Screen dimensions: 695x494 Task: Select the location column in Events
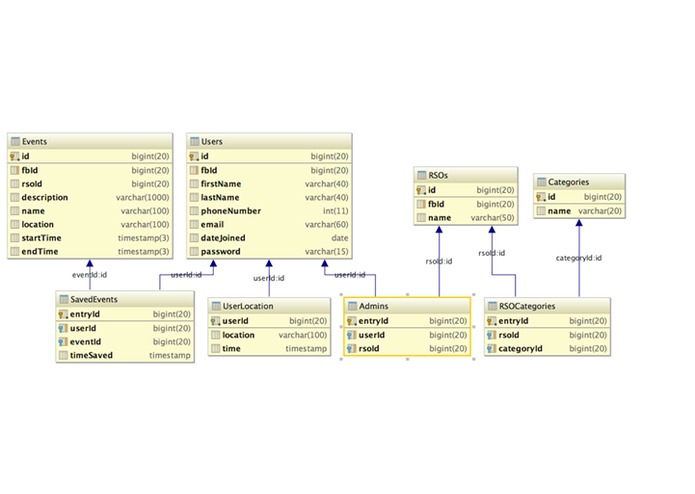[x=90, y=224]
